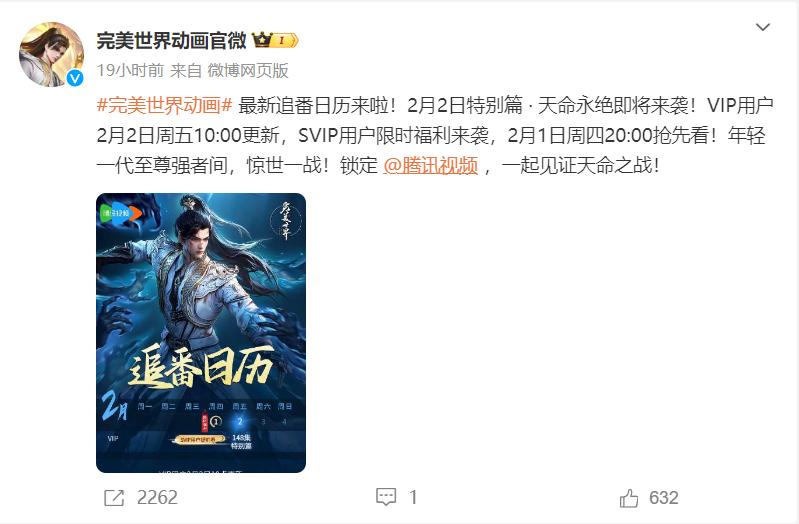
Task: Click the blue verified V badge
Action: [x=75, y=78]
